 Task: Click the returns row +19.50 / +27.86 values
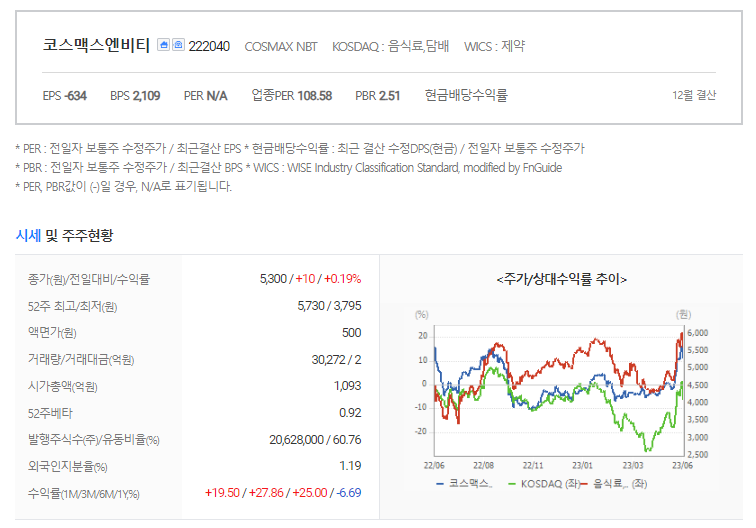(x=283, y=493)
